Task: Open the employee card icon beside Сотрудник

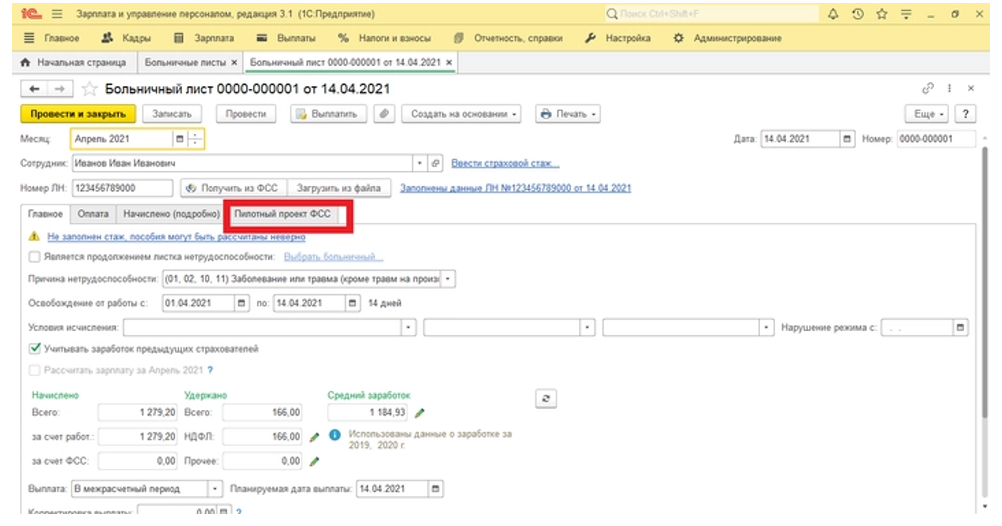Action: coord(435,163)
